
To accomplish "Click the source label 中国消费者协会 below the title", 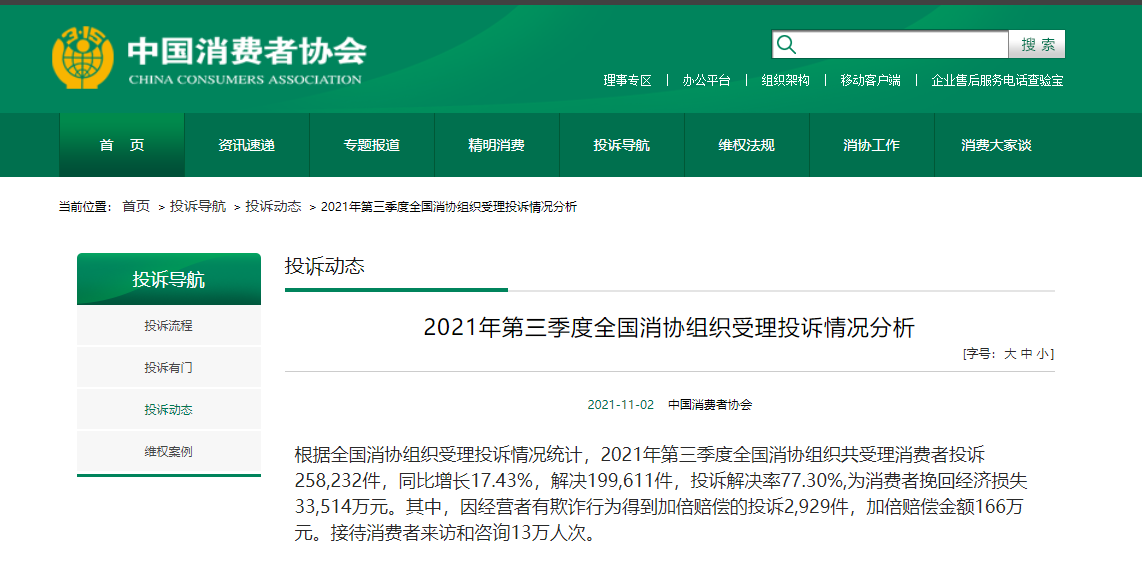I will pos(710,405).
